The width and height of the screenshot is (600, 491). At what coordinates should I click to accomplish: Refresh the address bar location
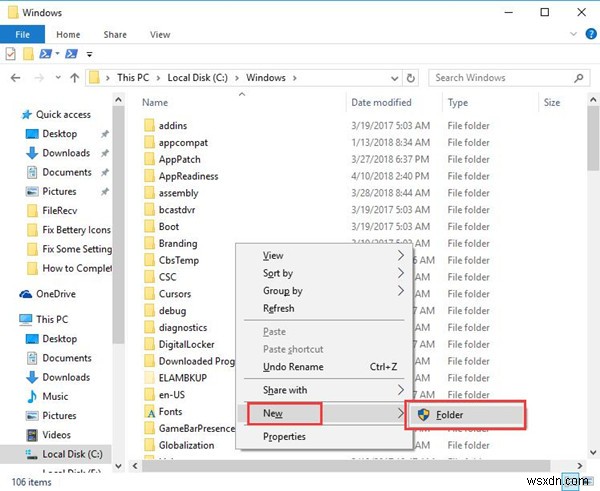[x=411, y=78]
